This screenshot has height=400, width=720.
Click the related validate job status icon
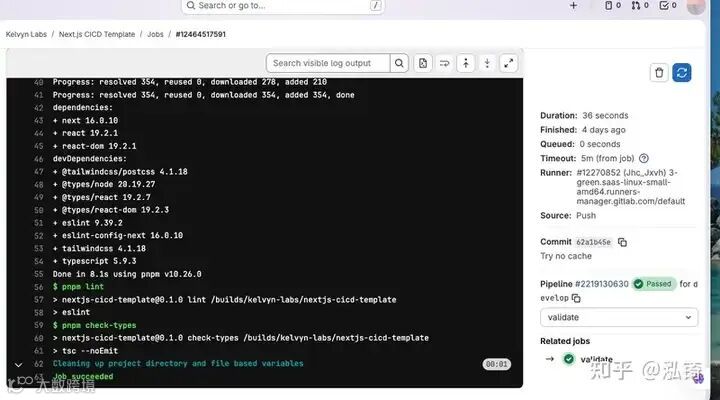[568, 359]
